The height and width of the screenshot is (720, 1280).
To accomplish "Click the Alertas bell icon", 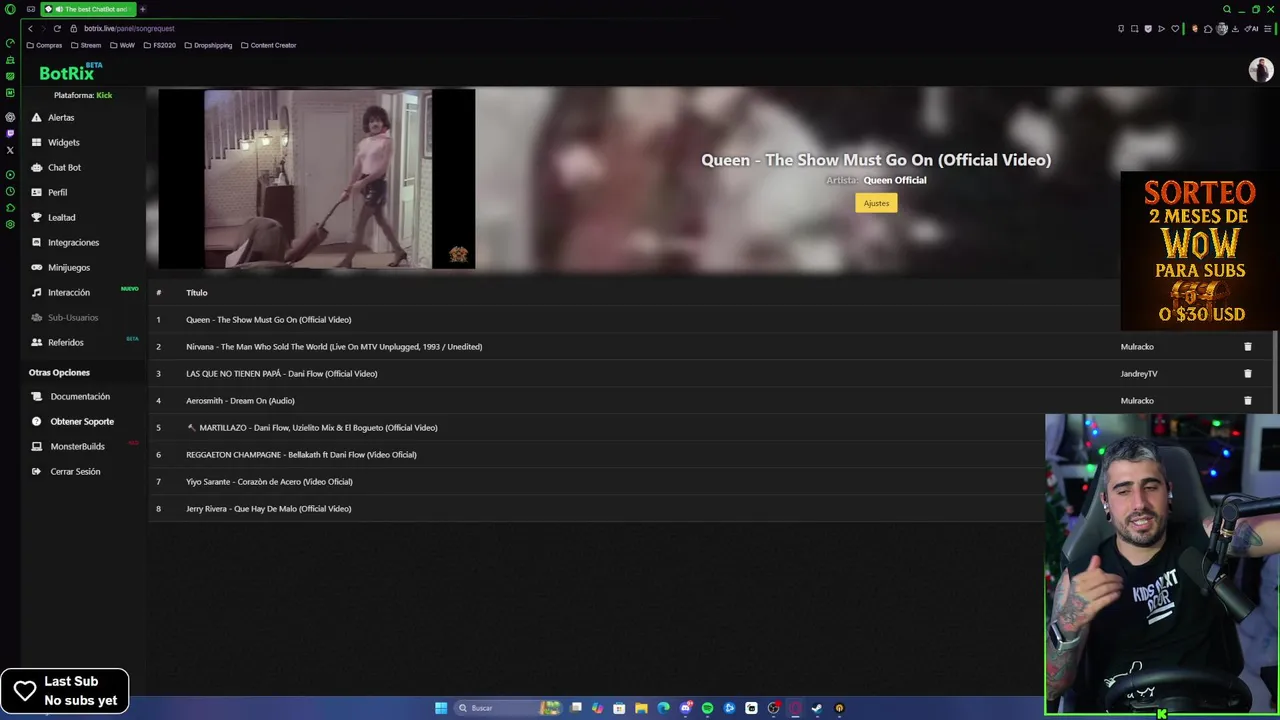I will point(37,117).
